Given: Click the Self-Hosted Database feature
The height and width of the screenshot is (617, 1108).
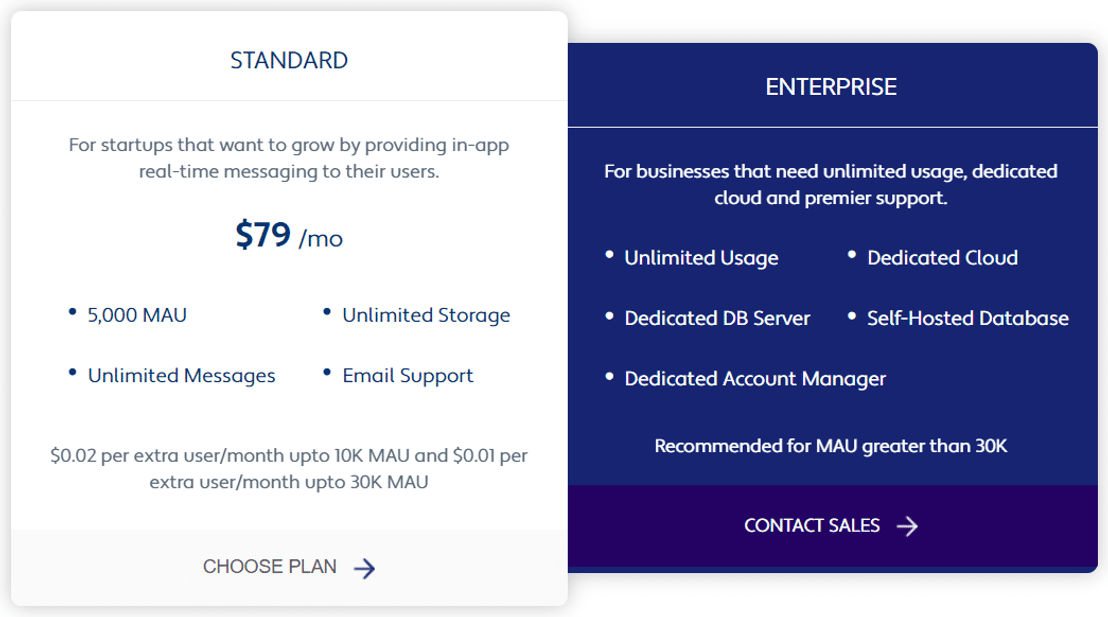Looking at the screenshot, I should [x=967, y=318].
